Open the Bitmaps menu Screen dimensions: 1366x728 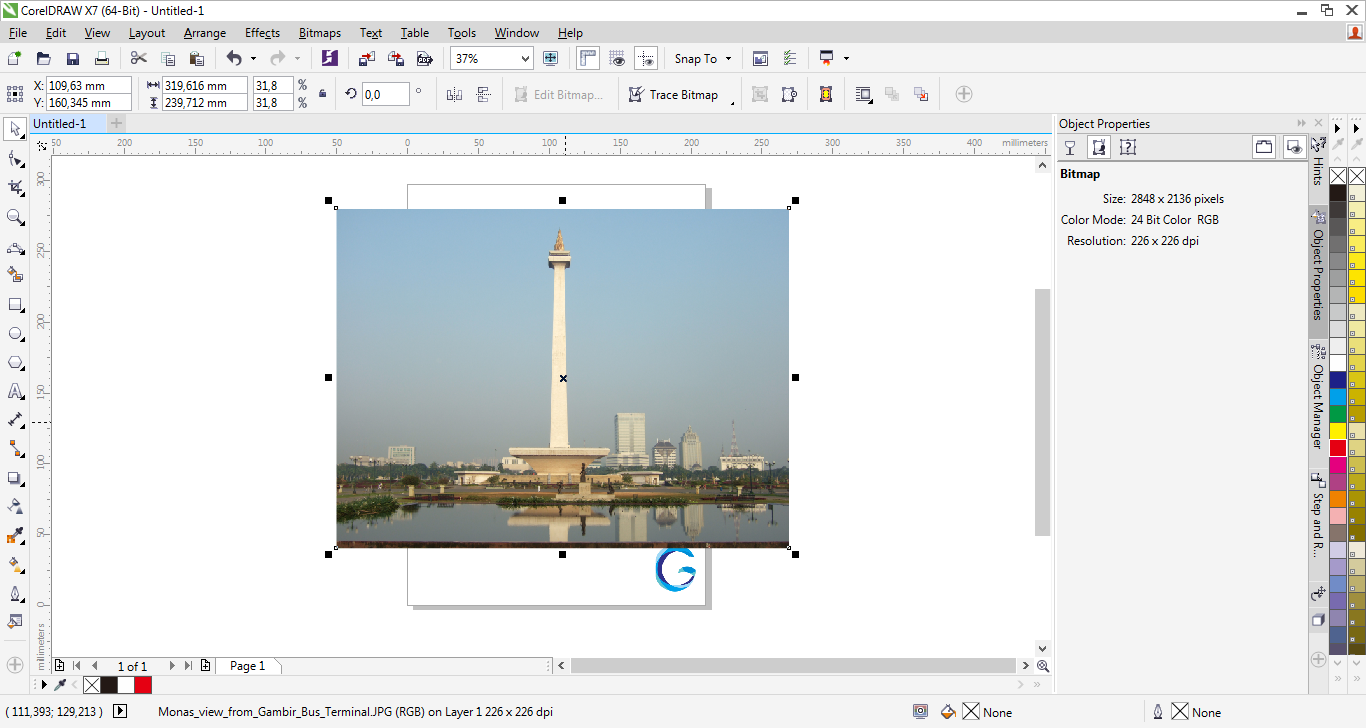click(320, 33)
